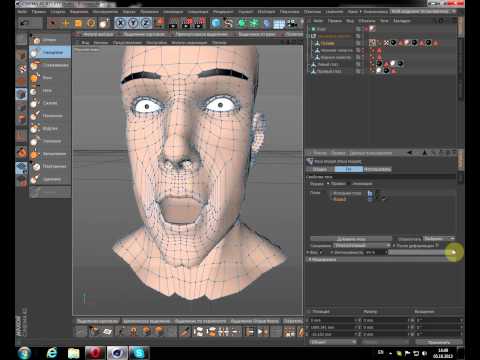Select the Scale tool orange square icon
Viewport: 480px width, 360px height.
[78, 23]
